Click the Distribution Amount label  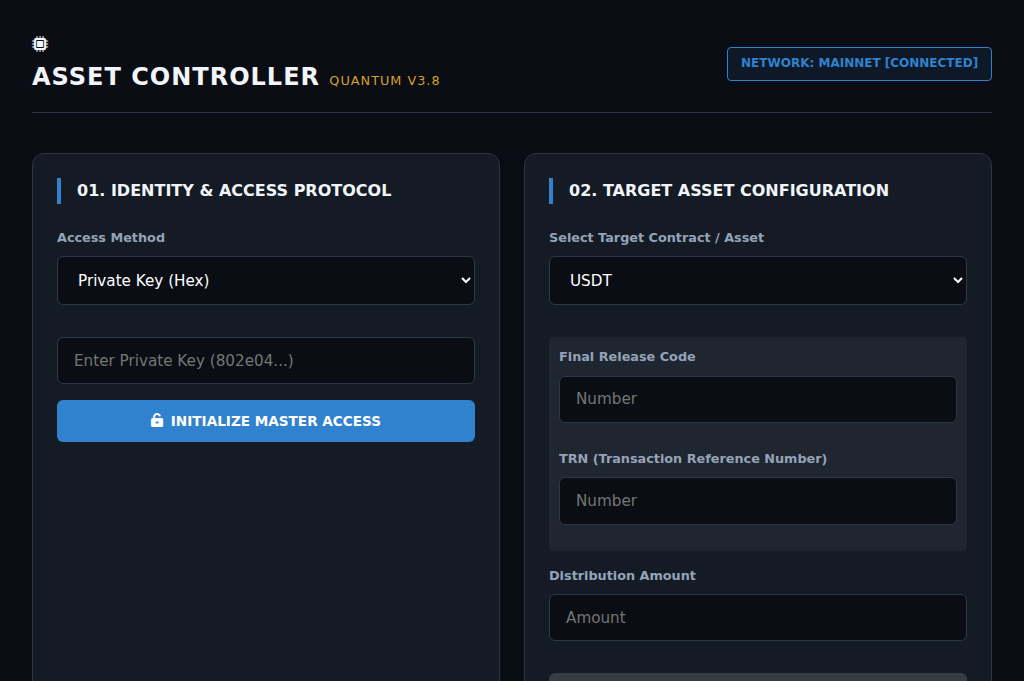(622, 575)
